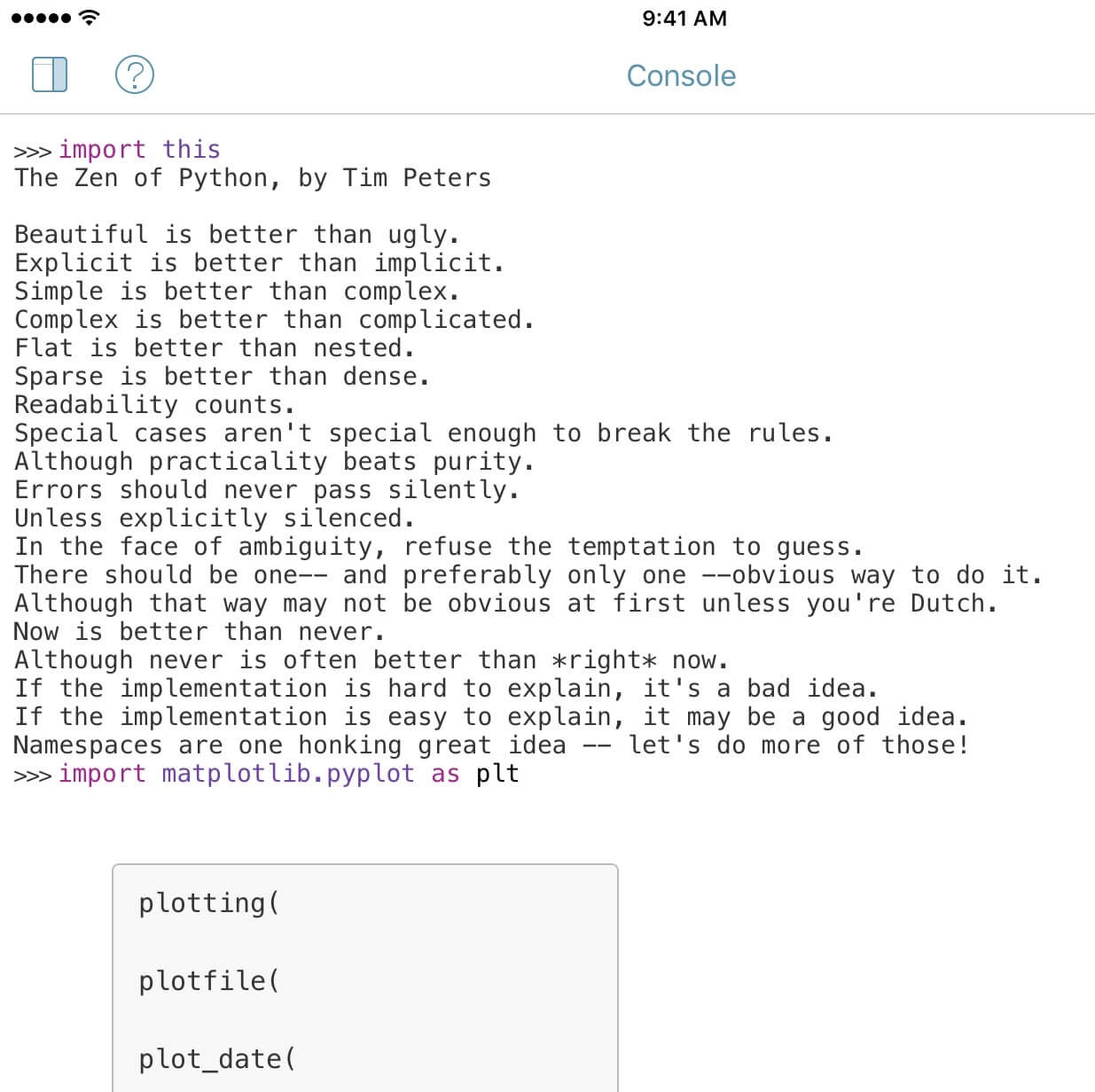Toggle the sidebar panel icon

click(50, 74)
